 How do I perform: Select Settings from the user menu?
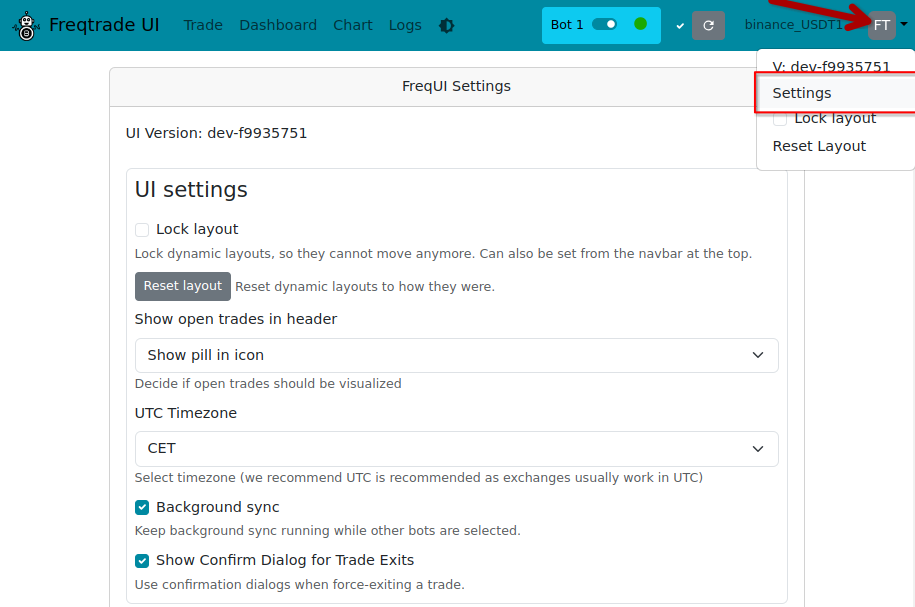[x=801, y=93]
